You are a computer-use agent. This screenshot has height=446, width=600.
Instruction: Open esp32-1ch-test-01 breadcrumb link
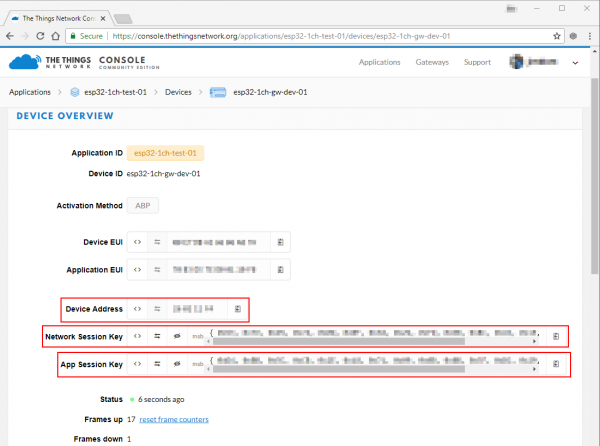(116, 92)
